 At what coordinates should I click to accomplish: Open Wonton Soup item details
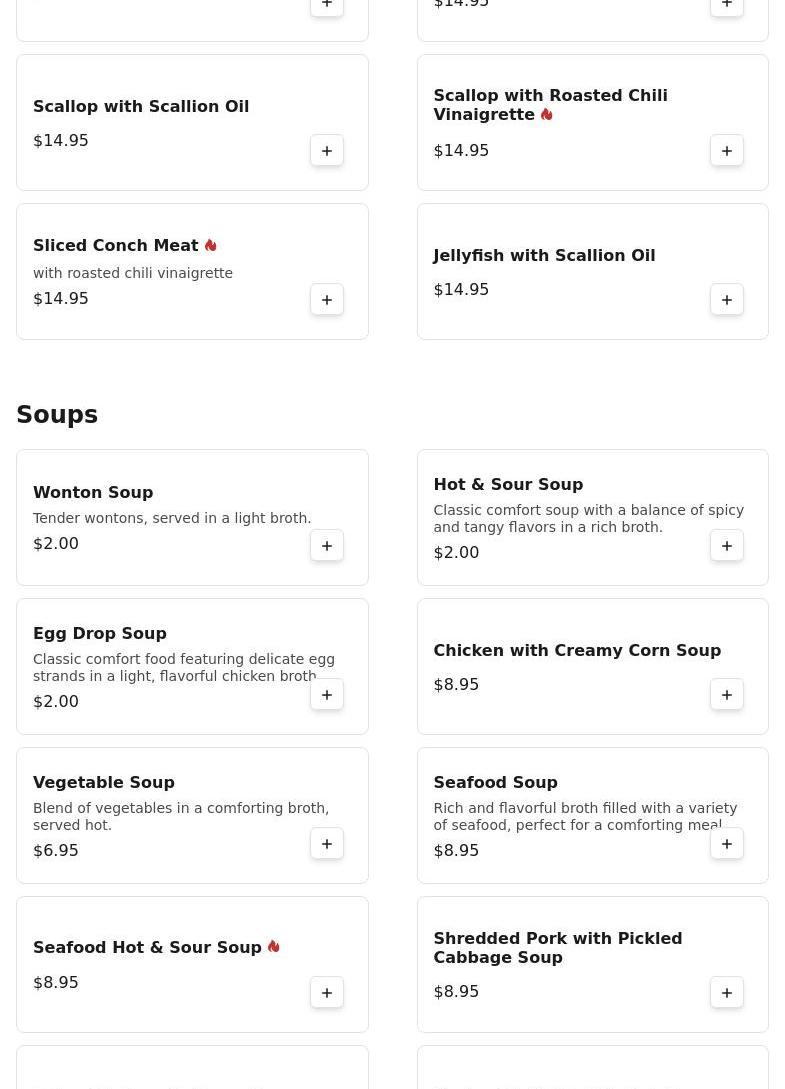tap(93, 492)
